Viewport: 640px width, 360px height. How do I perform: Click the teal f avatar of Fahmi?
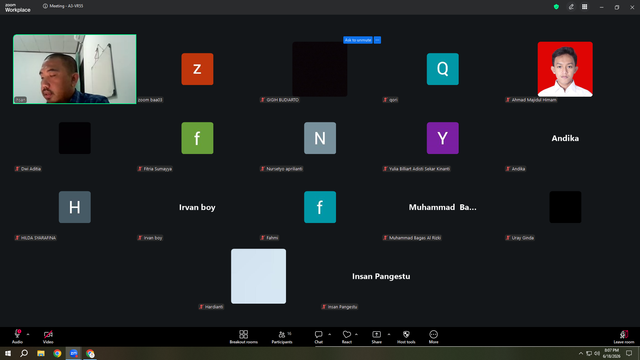click(320, 207)
